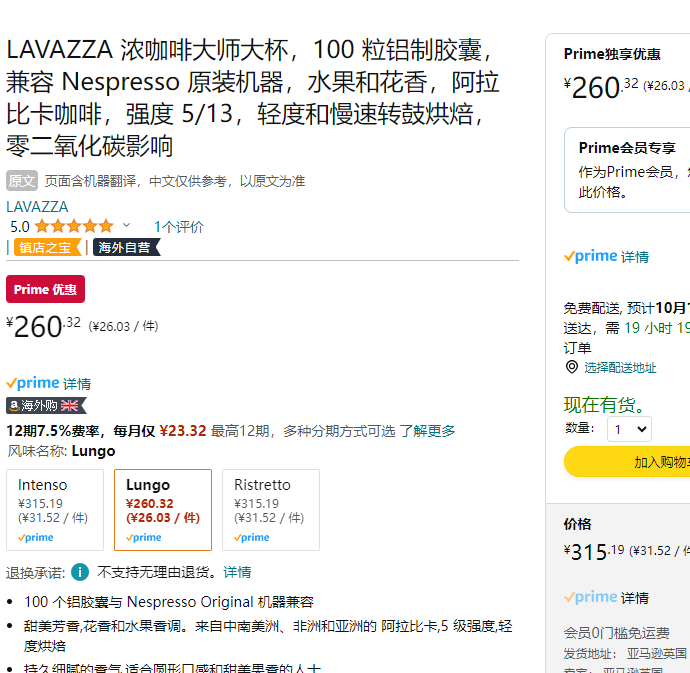The image size is (690, 673).
Task: Click the 海外购 UK flag badge
Action: 46,405
